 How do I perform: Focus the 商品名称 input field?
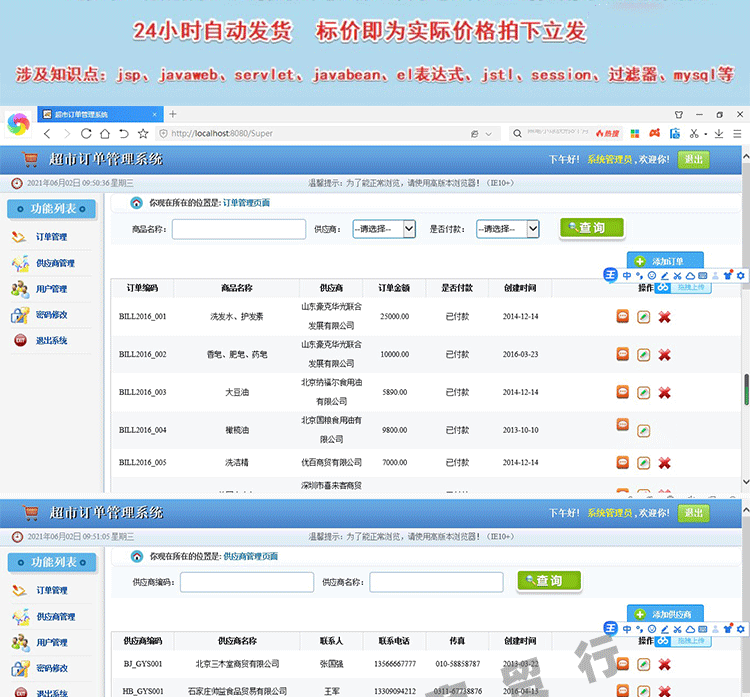(x=239, y=229)
